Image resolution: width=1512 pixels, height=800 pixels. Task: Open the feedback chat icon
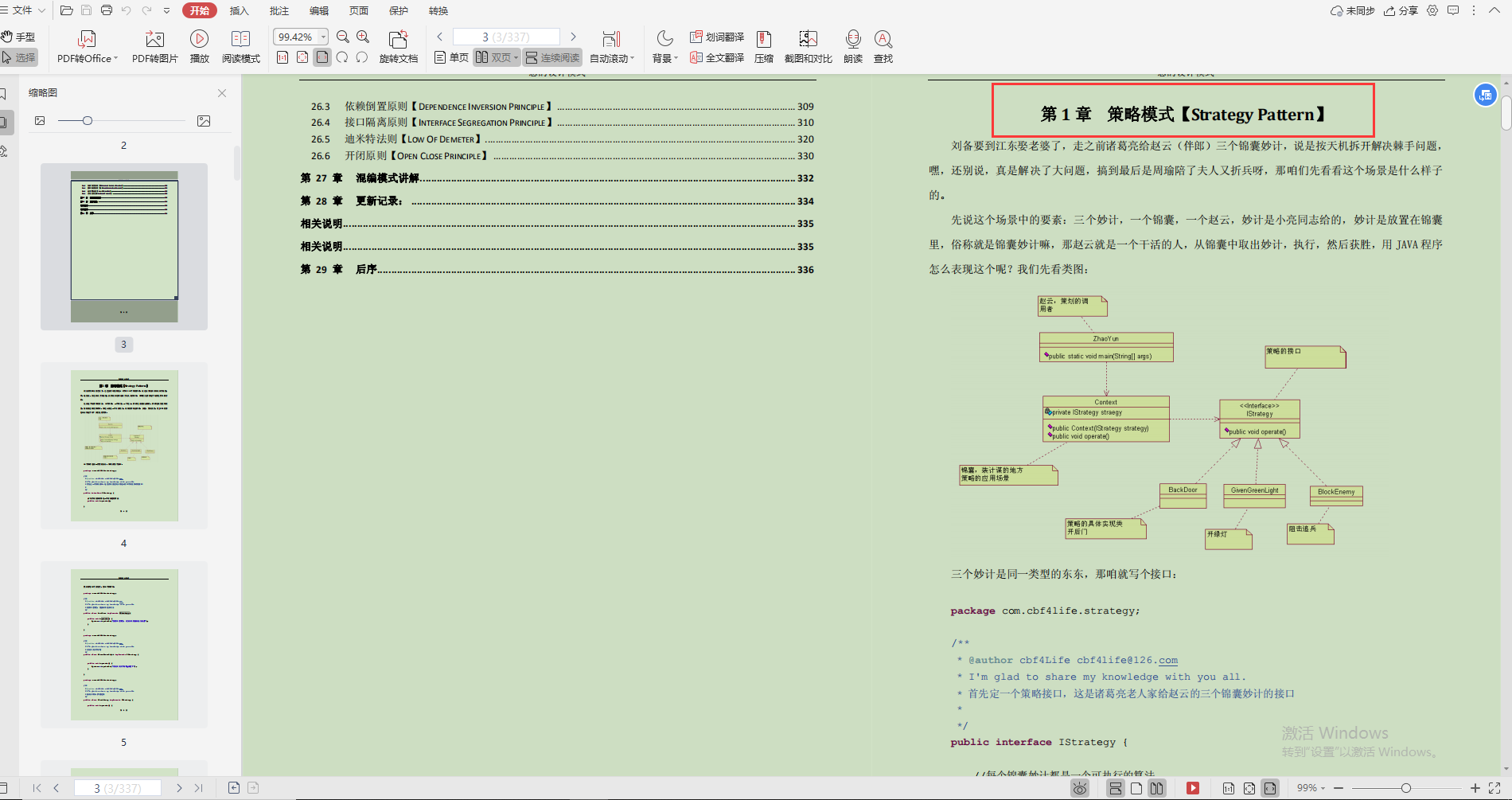[x=1453, y=10]
